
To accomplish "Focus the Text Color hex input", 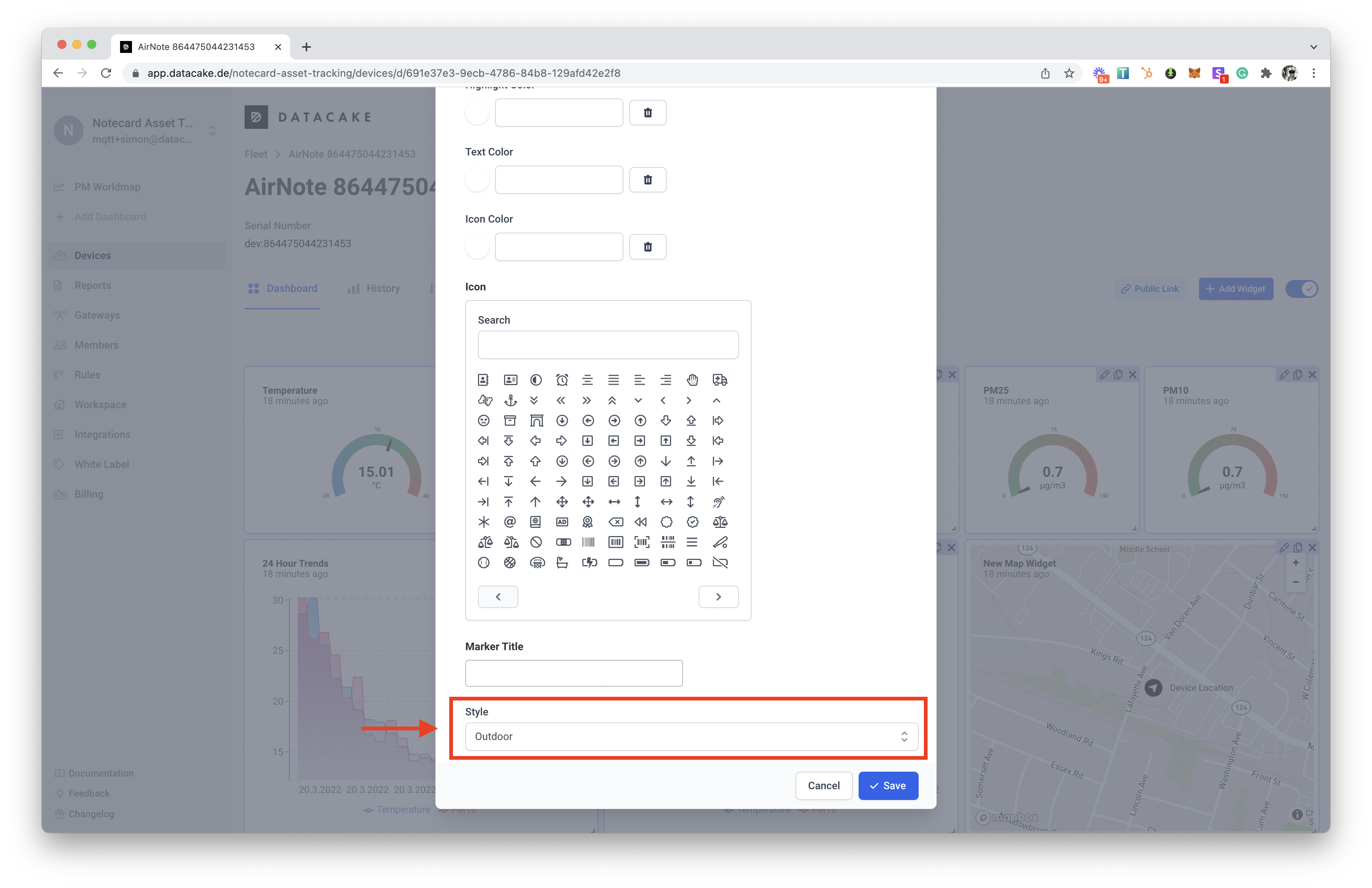I will (x=558, y=180).
